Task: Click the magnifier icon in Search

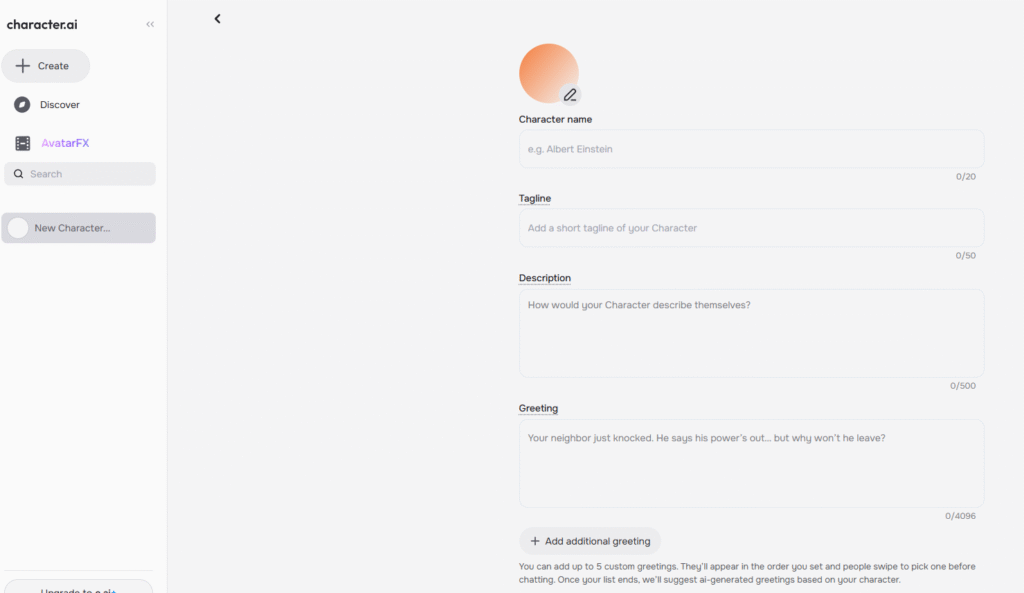Action: pyautogui.click(x=18, y=174)
